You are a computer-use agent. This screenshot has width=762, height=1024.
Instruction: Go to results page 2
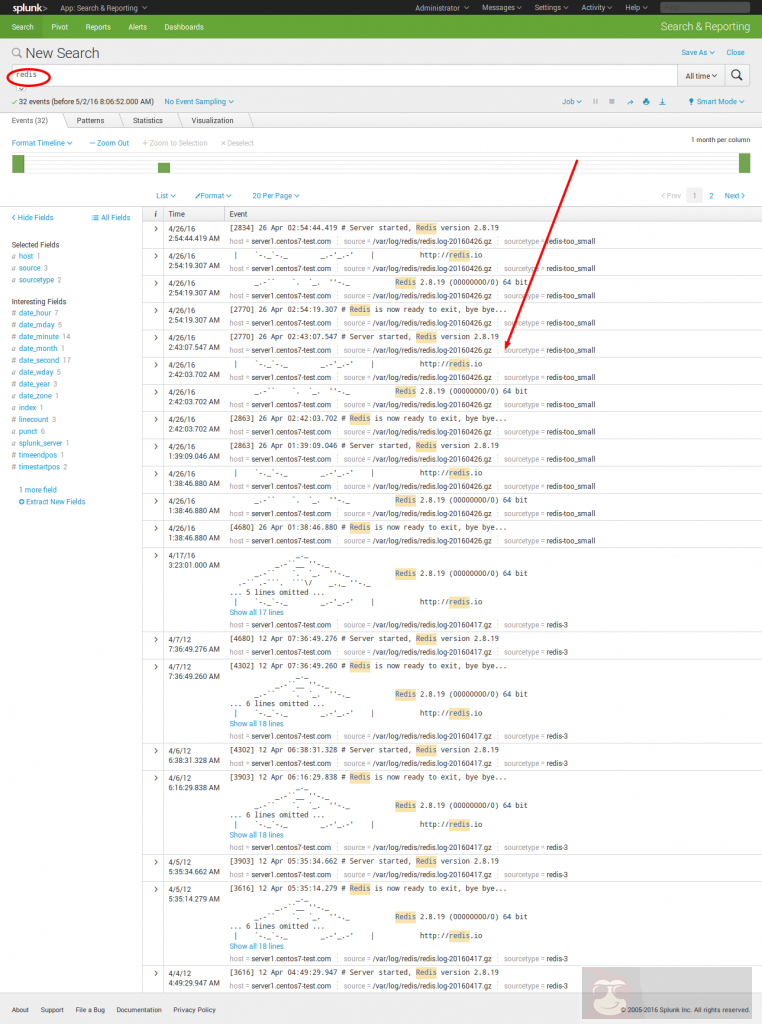pos(711,196)
